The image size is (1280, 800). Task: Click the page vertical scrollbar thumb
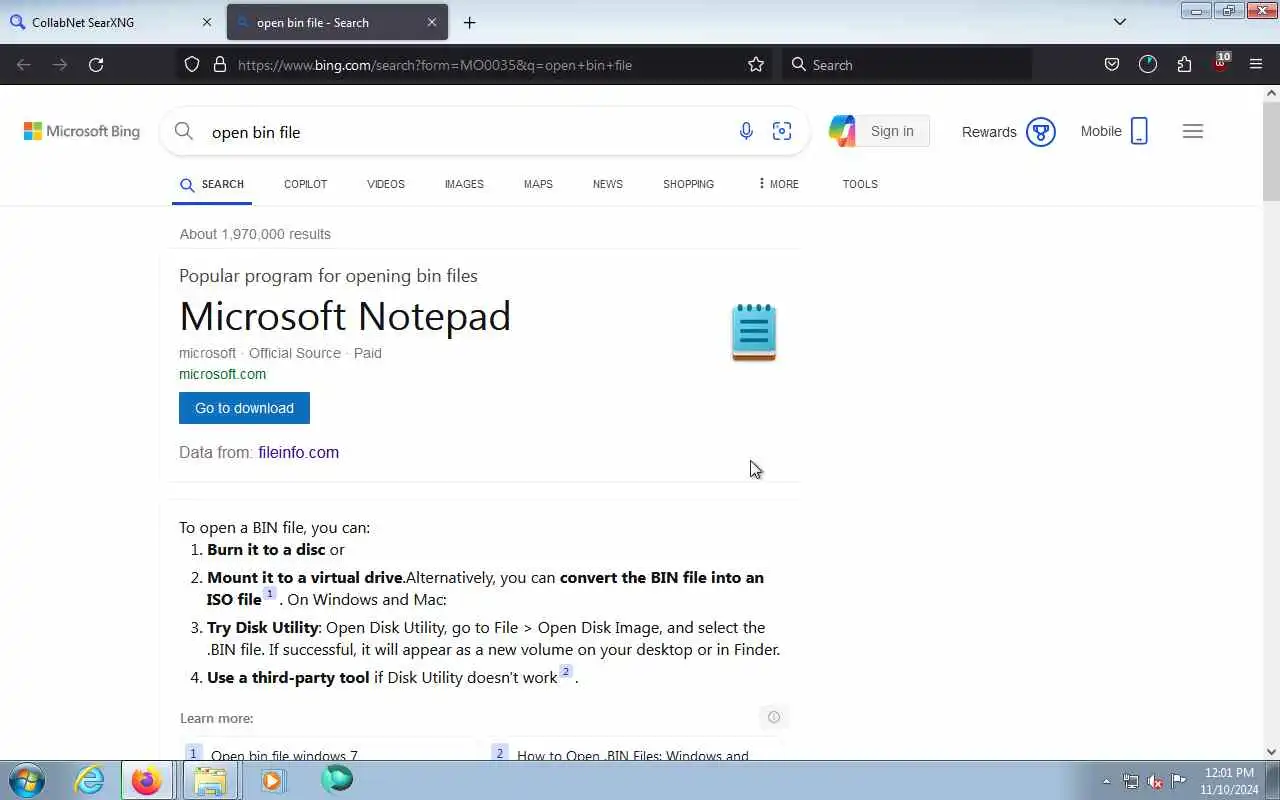coord(1271,149)
